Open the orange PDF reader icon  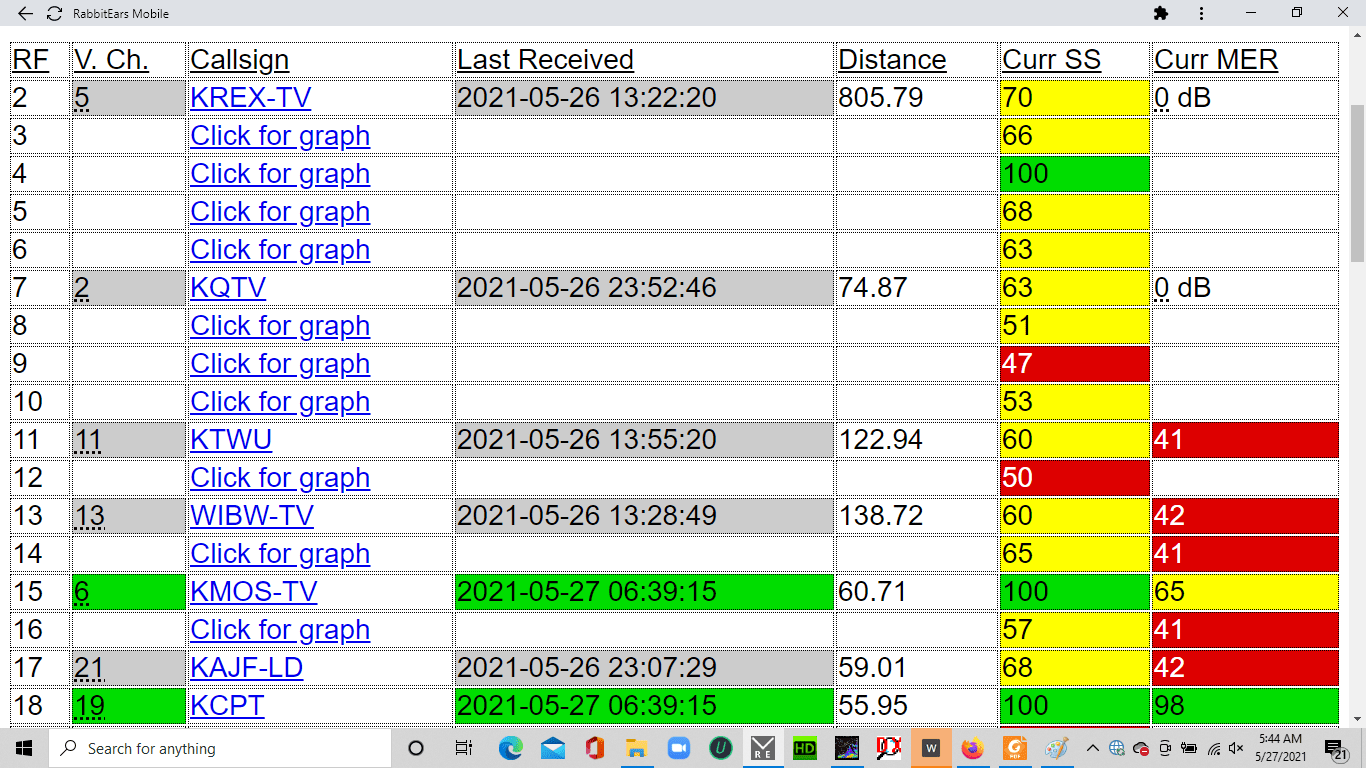1015,748
